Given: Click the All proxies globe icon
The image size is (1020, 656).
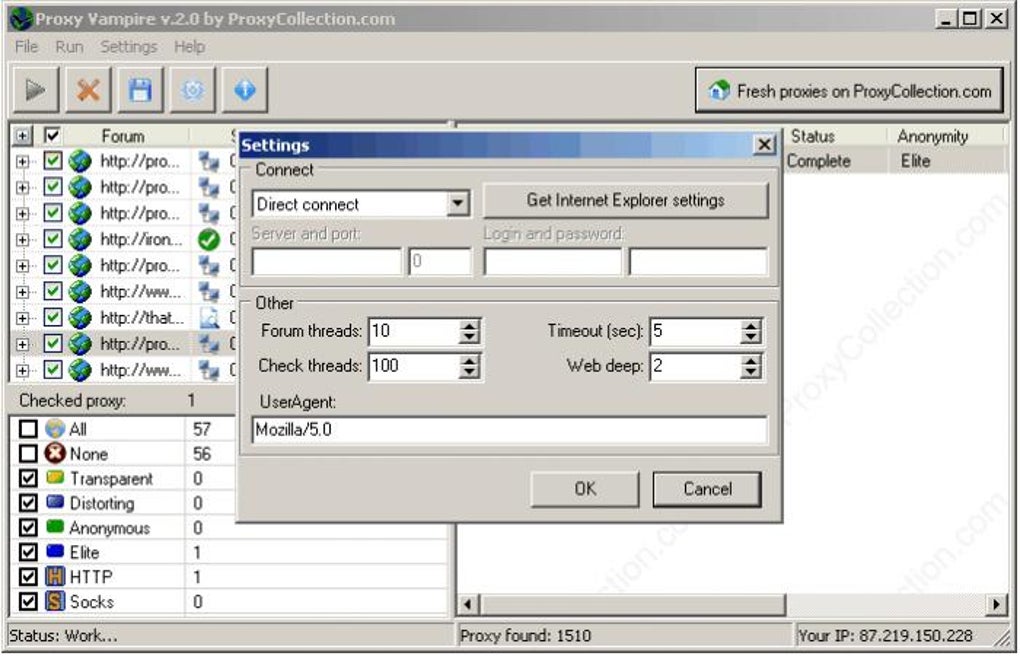Looking at the screenshot, I should (55, 428).
